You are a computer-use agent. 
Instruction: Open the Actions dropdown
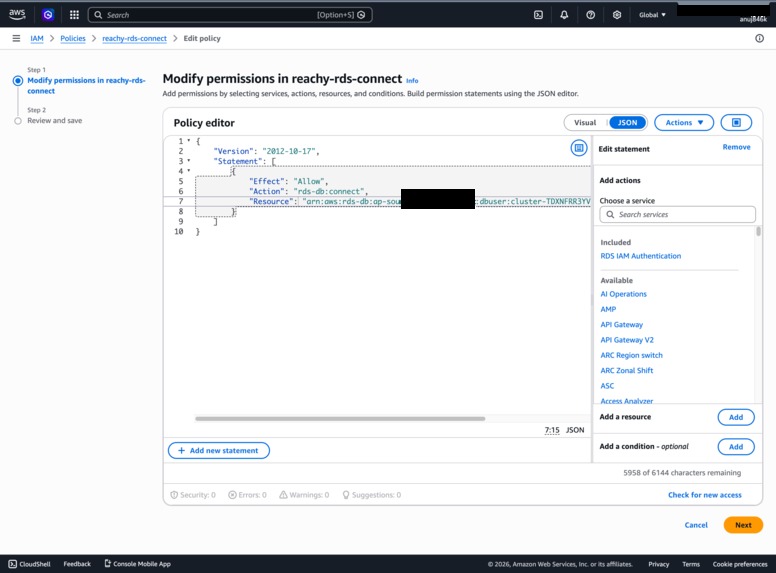click(x=684, y=122)
